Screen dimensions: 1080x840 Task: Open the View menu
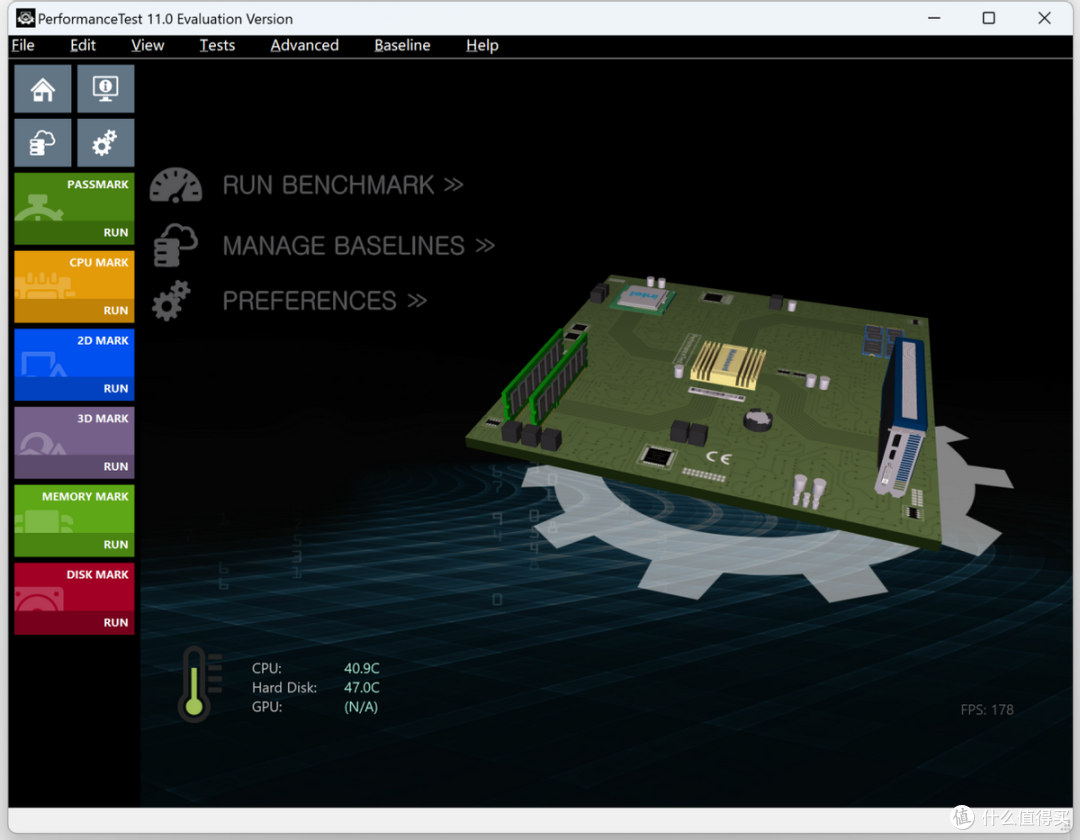click(x=147, y=45)
